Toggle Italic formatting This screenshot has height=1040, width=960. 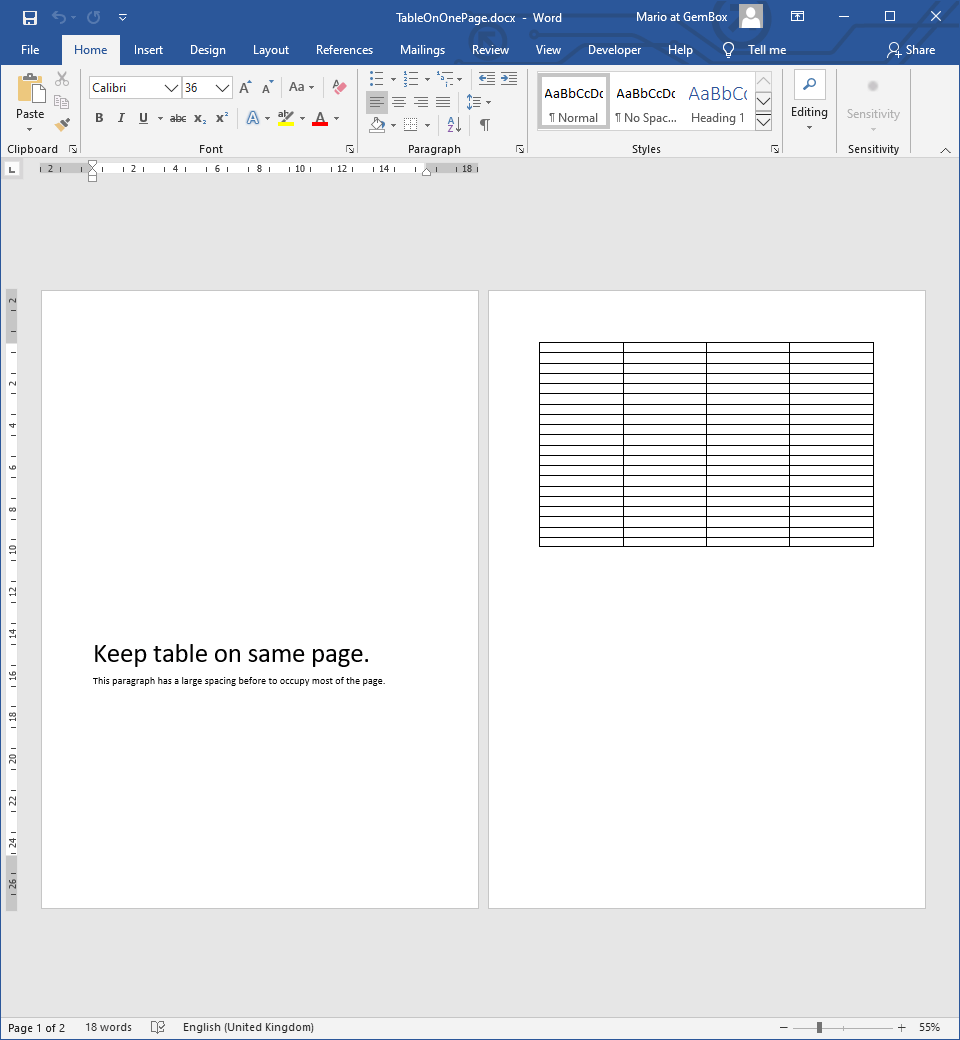click(x=121, y=118)
